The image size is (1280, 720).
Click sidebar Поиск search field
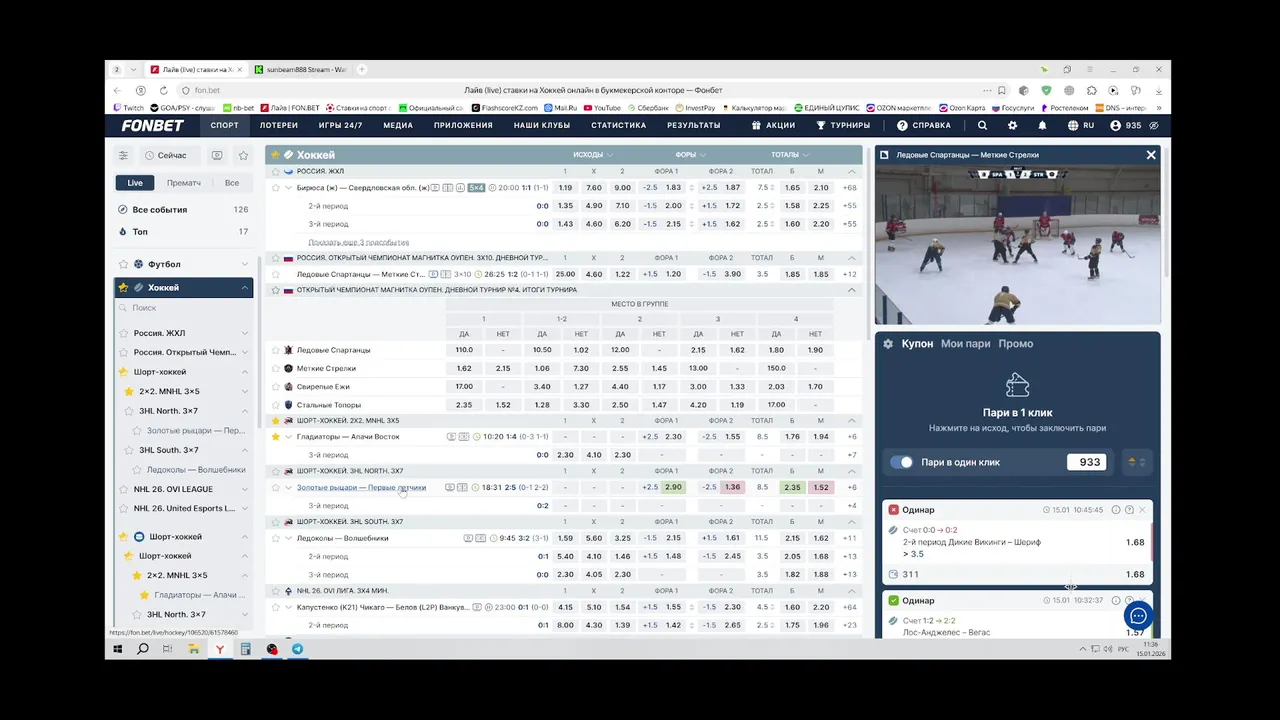pyautogui.click(x=185, y=308)
